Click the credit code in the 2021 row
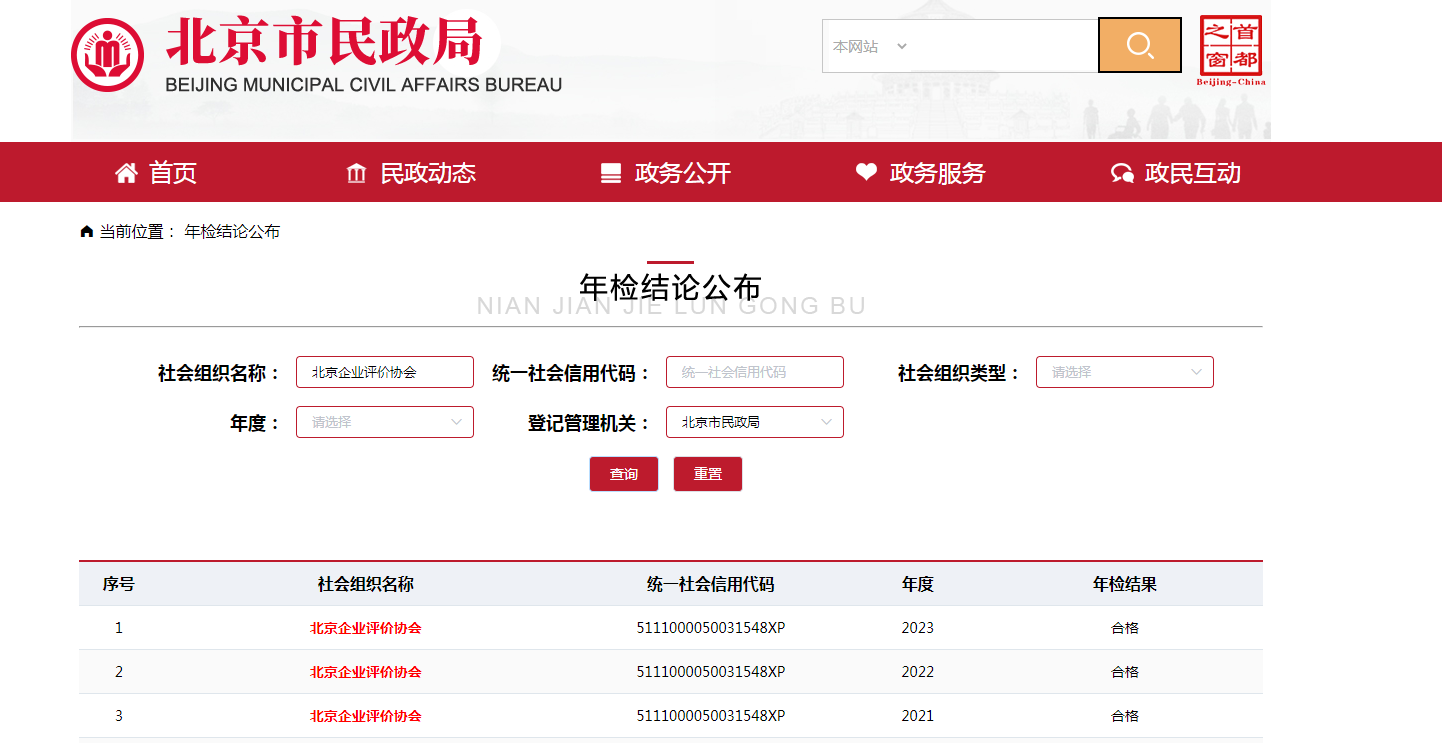The image size is (1442, 743). (x=711, y=716)
